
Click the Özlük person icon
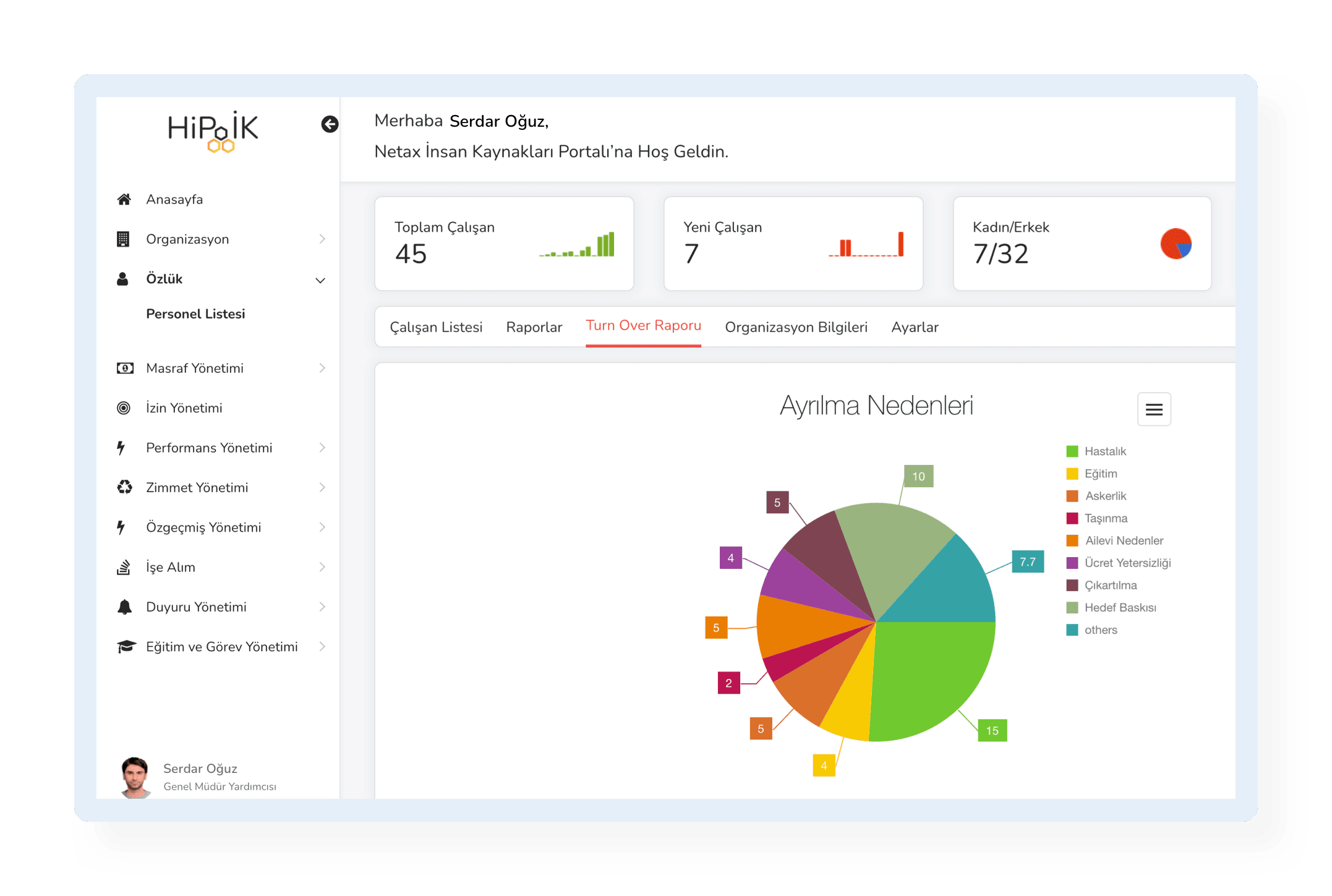(x=123, y=279)
